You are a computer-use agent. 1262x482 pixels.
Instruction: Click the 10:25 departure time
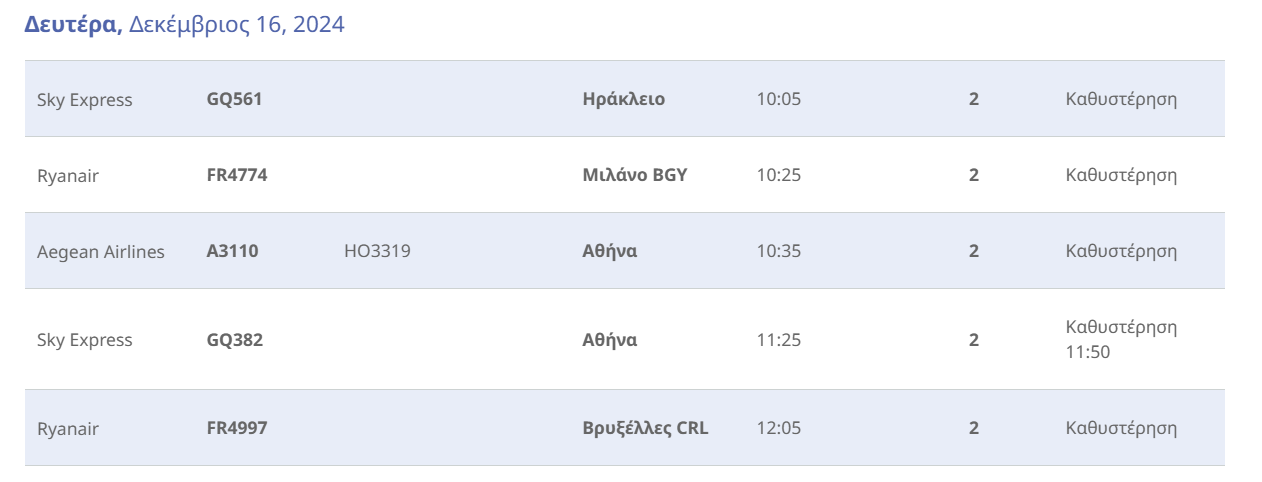[x=778, y=175]
